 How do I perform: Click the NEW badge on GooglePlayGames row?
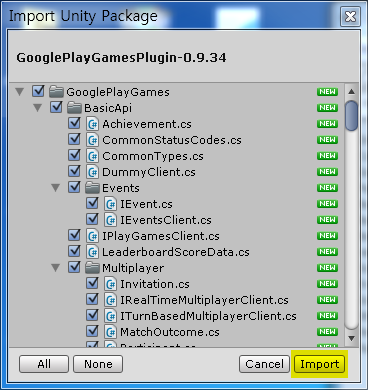(x=327, y=92)
